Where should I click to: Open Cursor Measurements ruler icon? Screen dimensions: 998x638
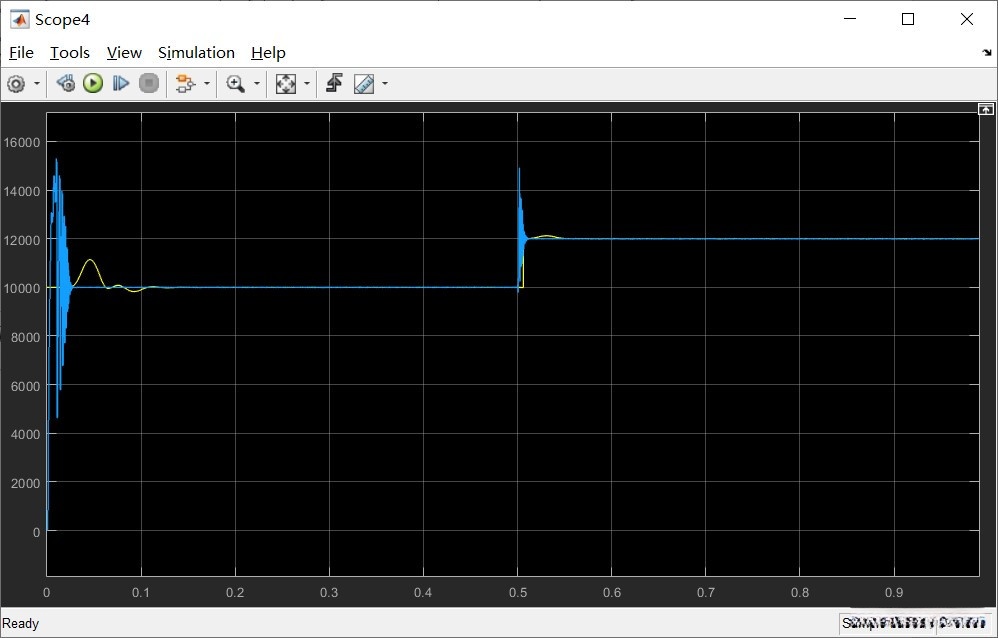tap(364, 83)
